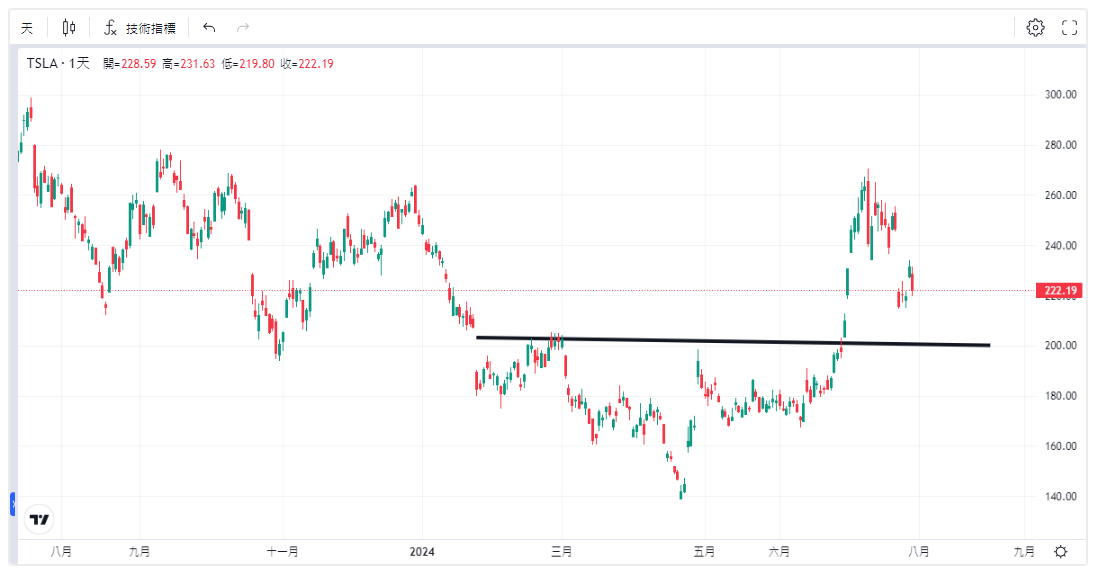Click the 九月 label on the left of timeline
1093x579 pixels.
point(140,551)
